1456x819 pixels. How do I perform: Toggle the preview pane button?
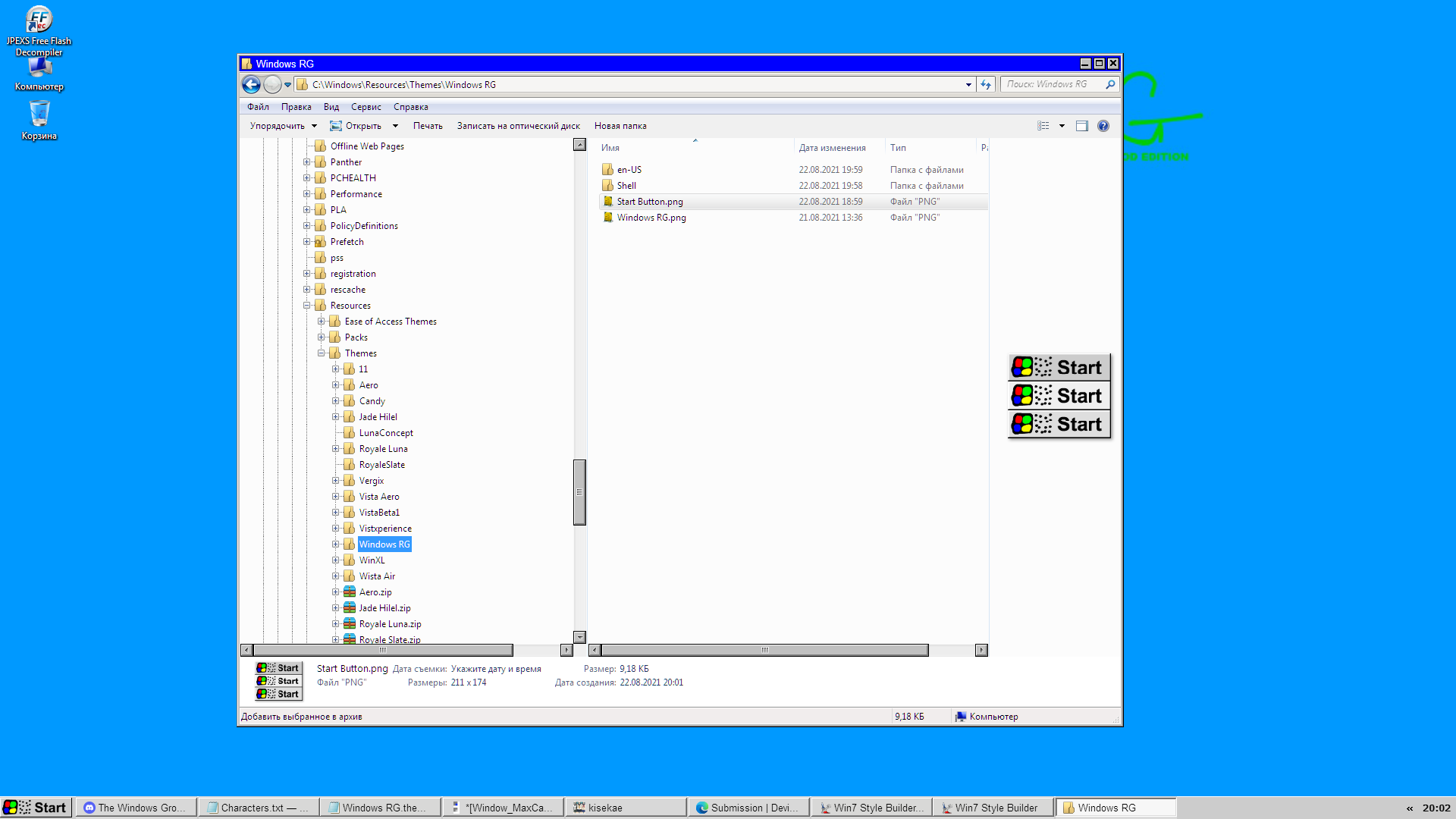tap(1082, 125)
